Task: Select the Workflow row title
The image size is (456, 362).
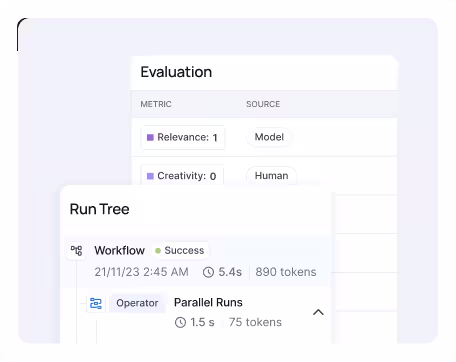Action: click(x=119, y=250)
